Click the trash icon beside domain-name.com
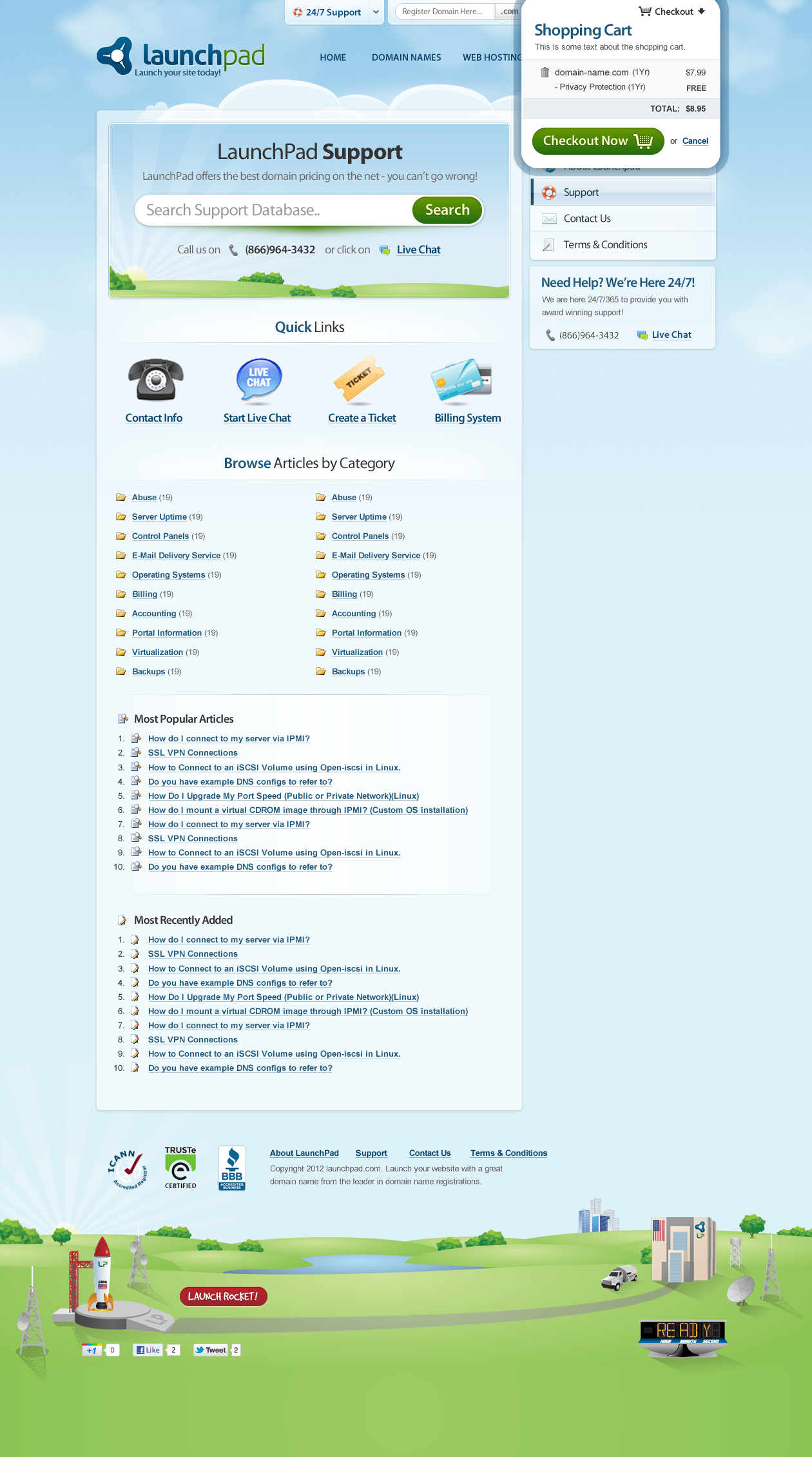Viewport: 812px width, 1457px height. point(545,72)
